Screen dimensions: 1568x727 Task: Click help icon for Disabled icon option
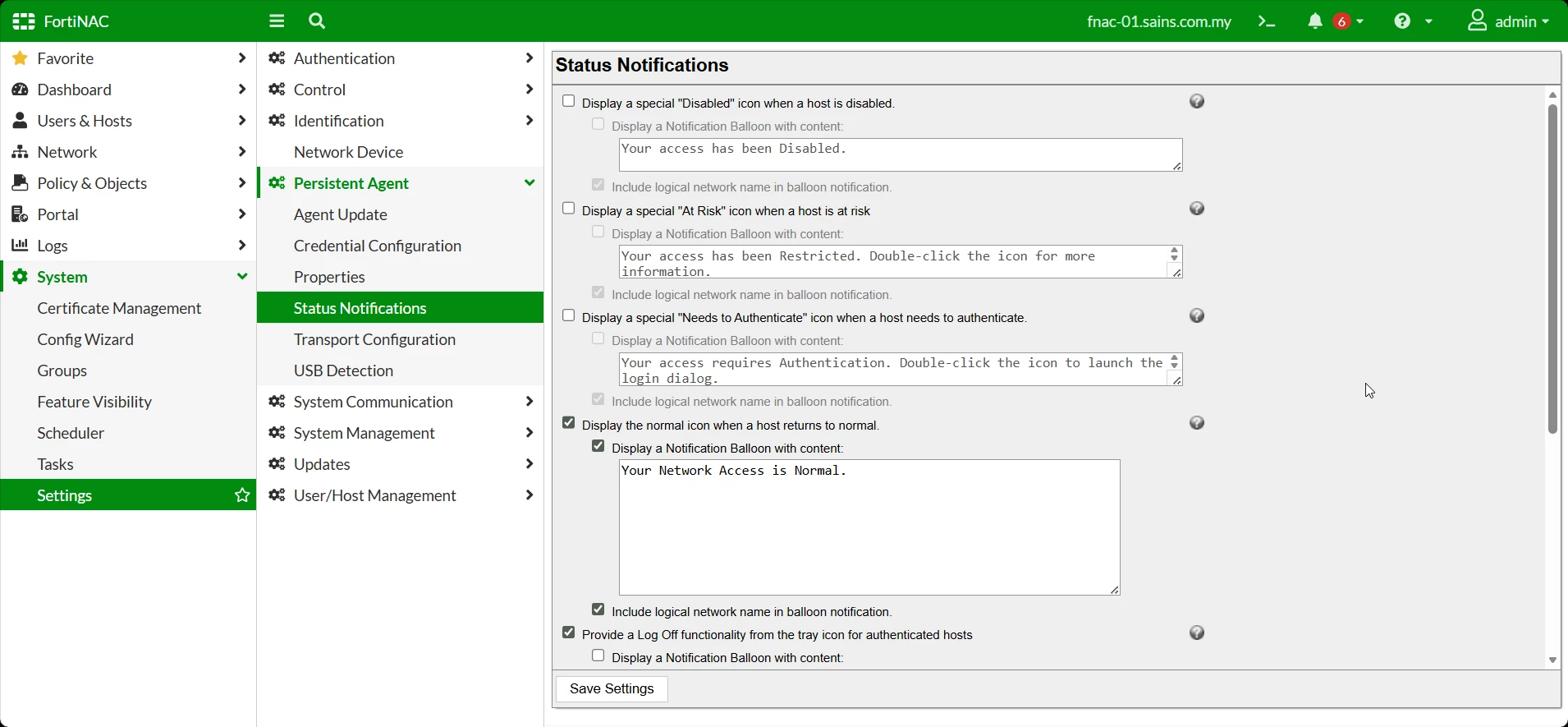tap(1198, 101)
